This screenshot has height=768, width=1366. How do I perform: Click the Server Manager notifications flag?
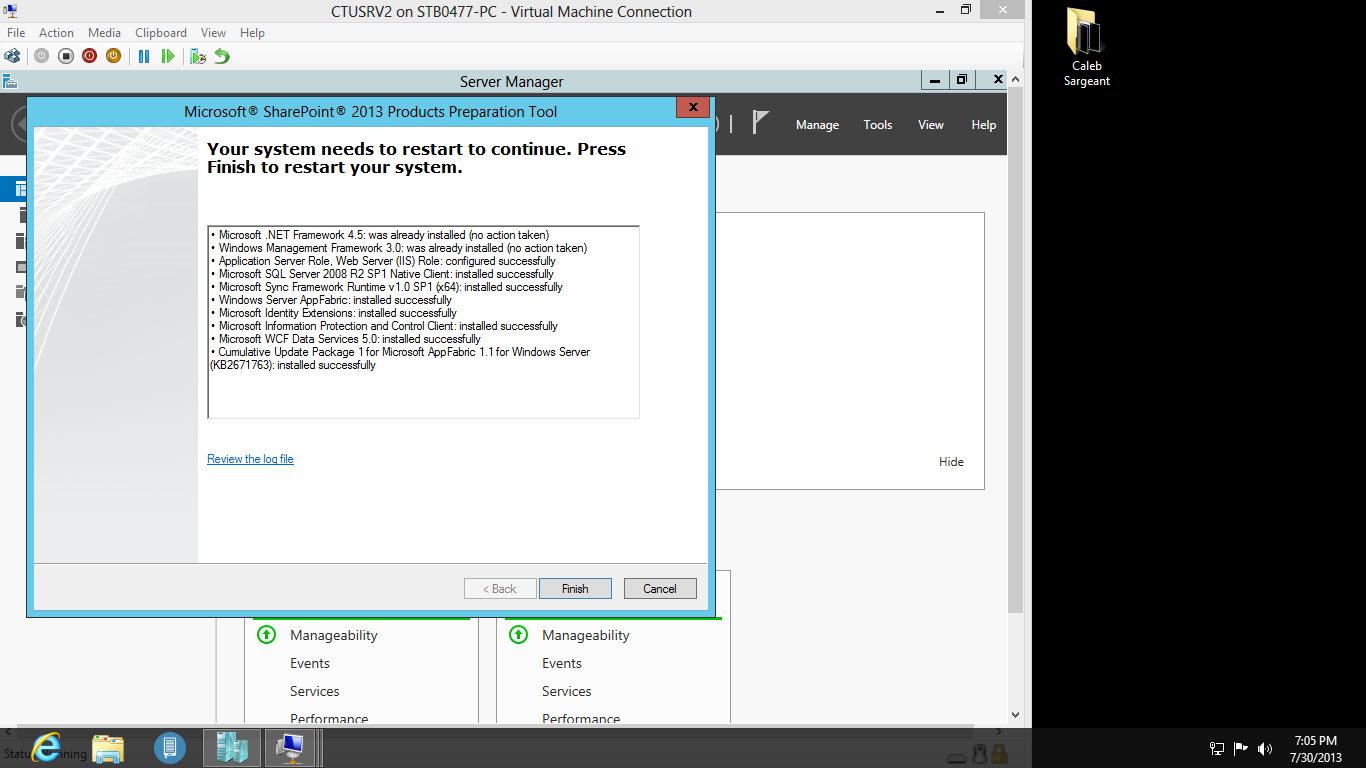pos(761,123)
